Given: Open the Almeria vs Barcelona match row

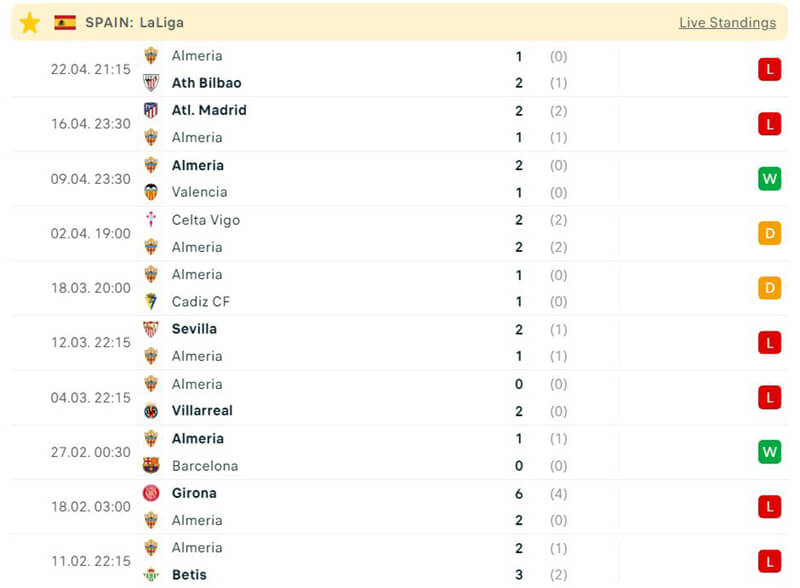Looking at the screenshot, I should (x=400, y=452).
